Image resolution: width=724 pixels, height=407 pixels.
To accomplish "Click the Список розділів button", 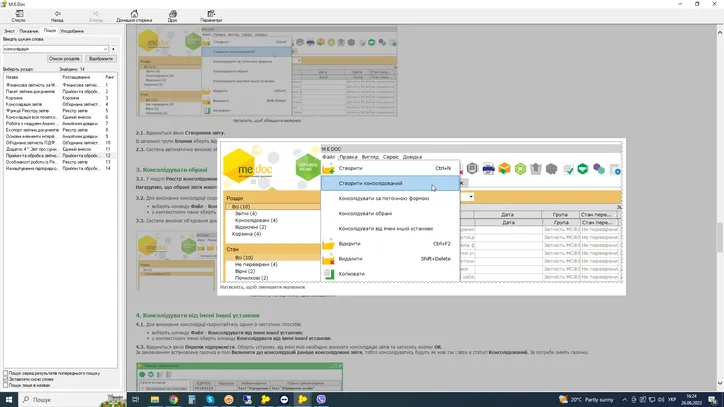I will pos(64,59).
